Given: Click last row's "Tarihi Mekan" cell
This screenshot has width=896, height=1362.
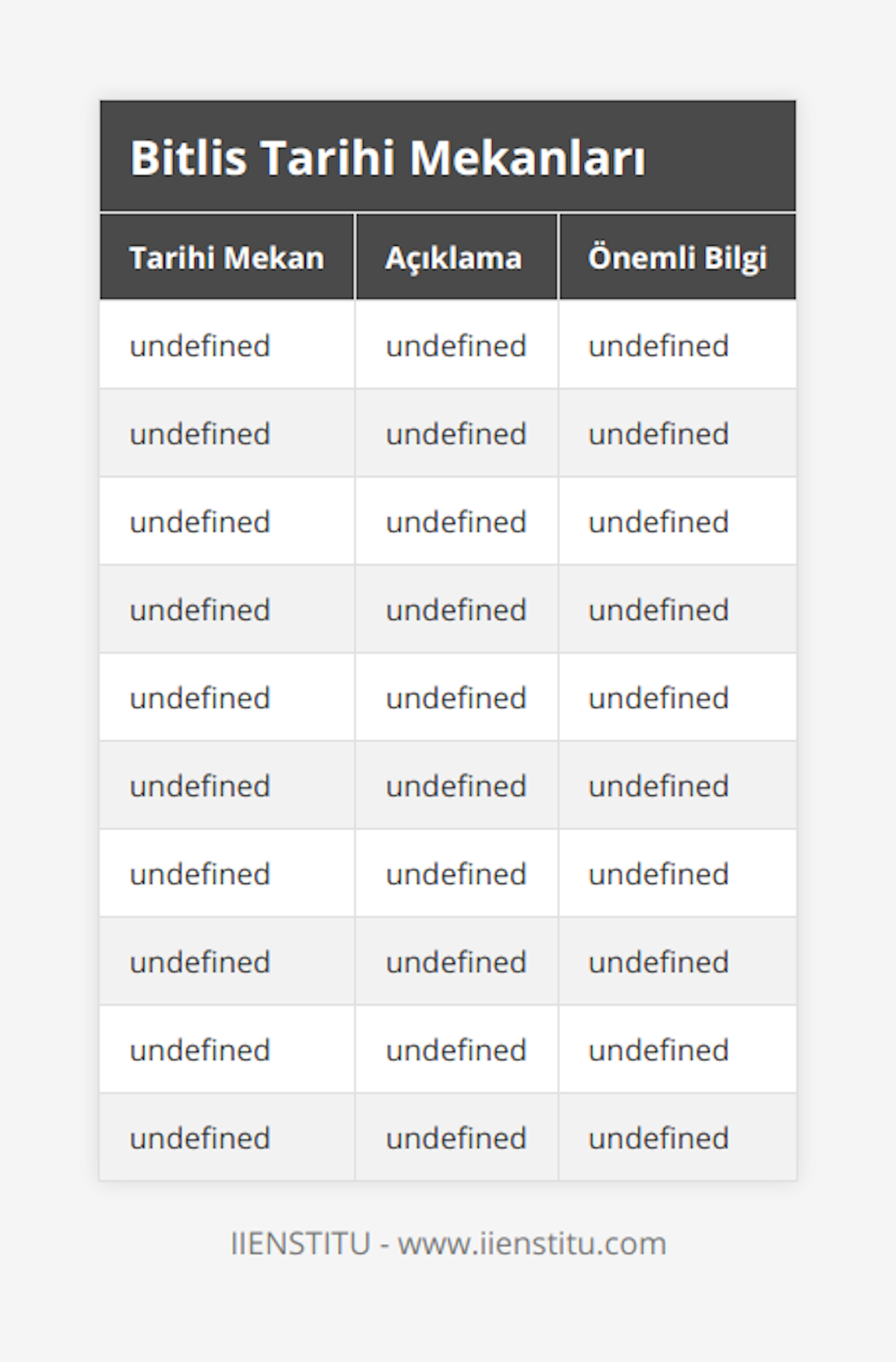Looking at the screenshot, I should [x=200, y=1139].
